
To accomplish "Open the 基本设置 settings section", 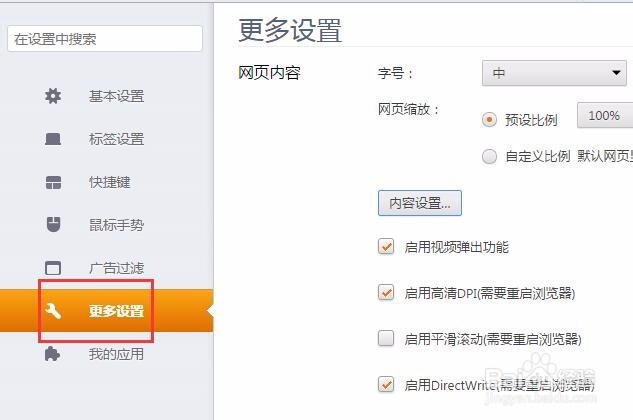I will coord(116,96).
